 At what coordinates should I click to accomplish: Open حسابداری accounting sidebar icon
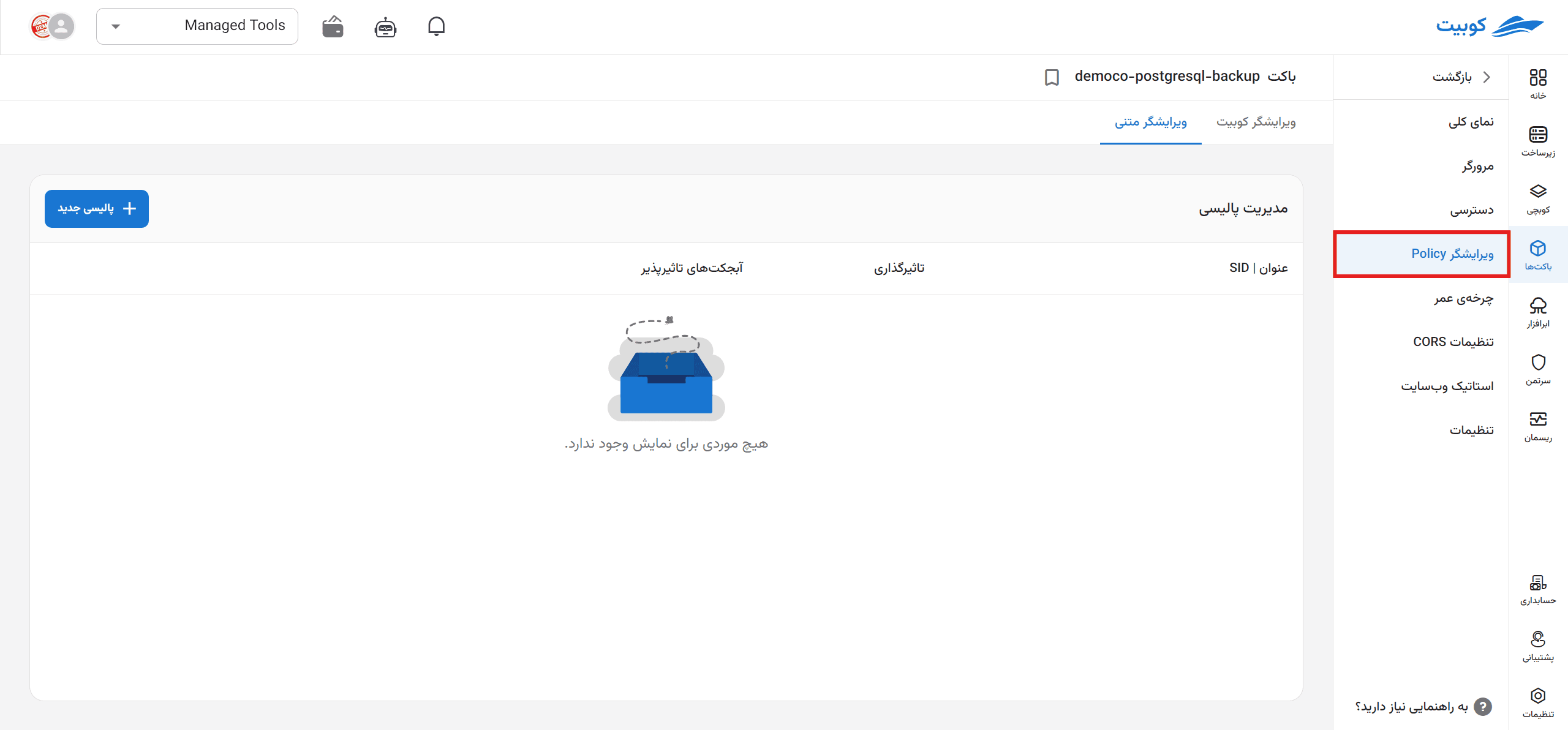tap(1538, 589)
